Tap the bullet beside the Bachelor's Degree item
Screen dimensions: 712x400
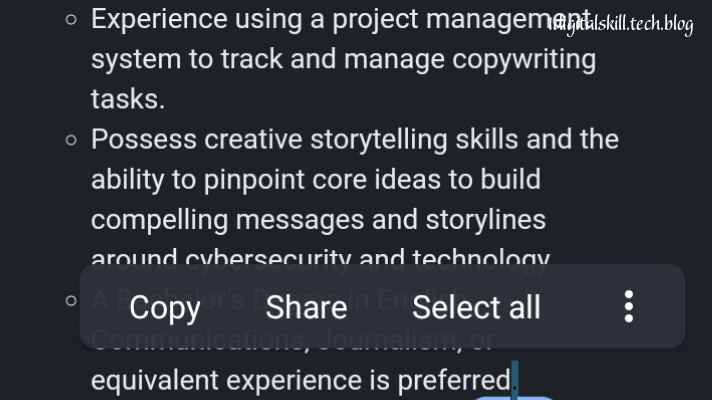pyautogui.click(x=70, y=300)
